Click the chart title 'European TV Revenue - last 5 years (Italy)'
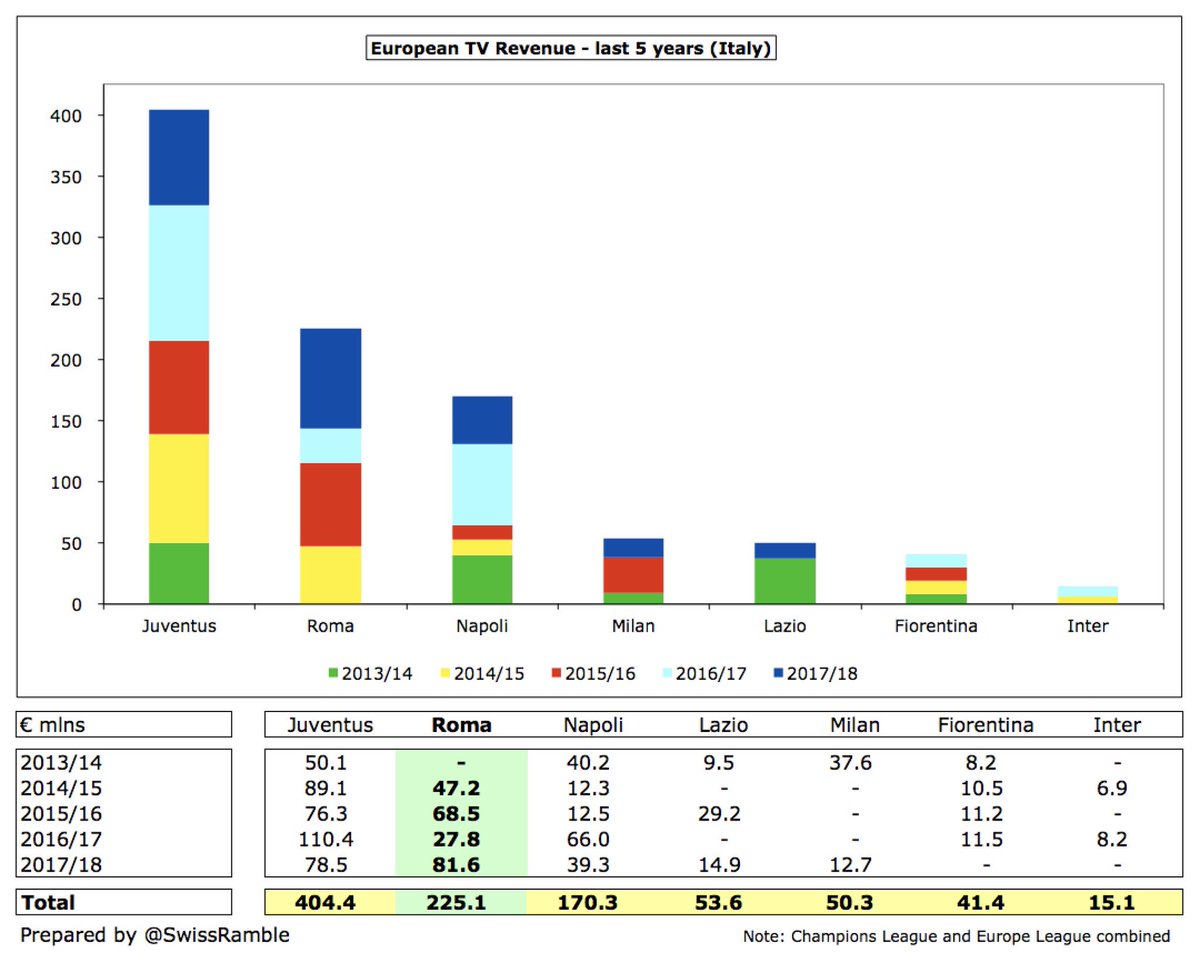The width and height of the screenshot is (1200, 953). [x=573, y=48]
